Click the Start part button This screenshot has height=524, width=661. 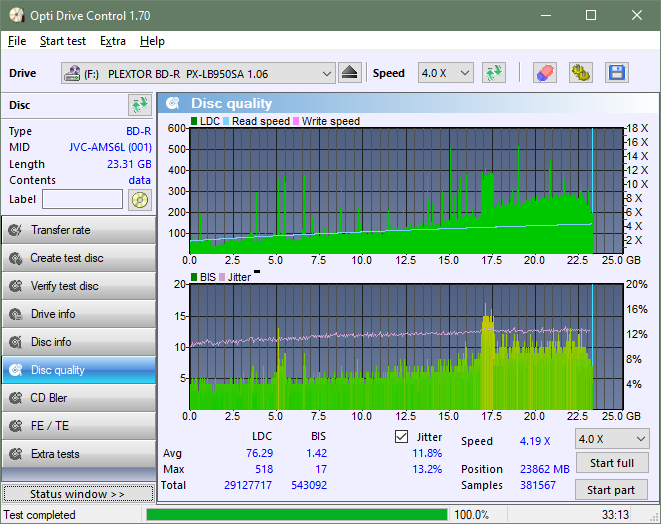tap(611, 490)
